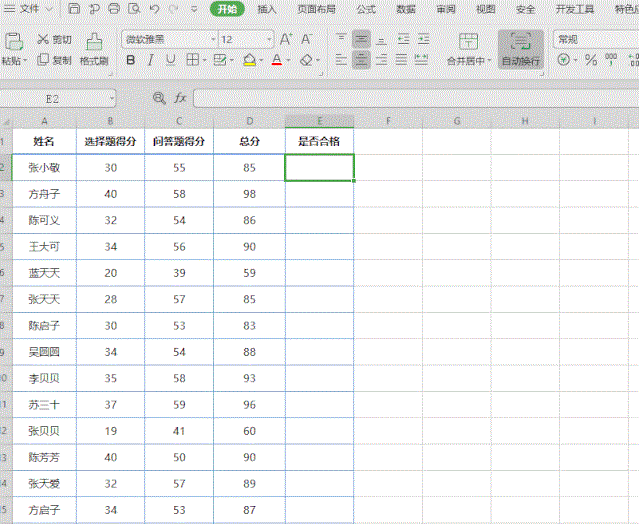Click the insert function fx icon
This screenshot has width=639, height=524.
pos(181,98)
